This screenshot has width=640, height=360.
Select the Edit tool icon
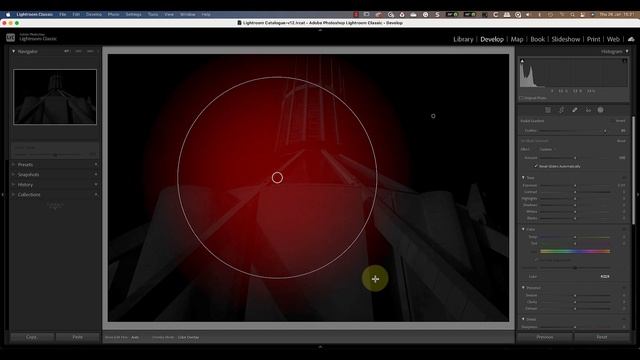click(548, 110)
